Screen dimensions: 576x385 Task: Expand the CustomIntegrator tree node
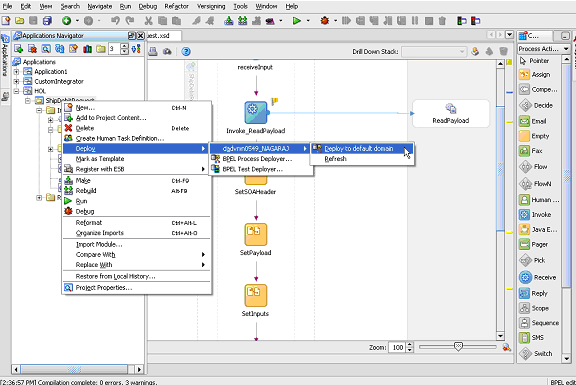(16, 81)
